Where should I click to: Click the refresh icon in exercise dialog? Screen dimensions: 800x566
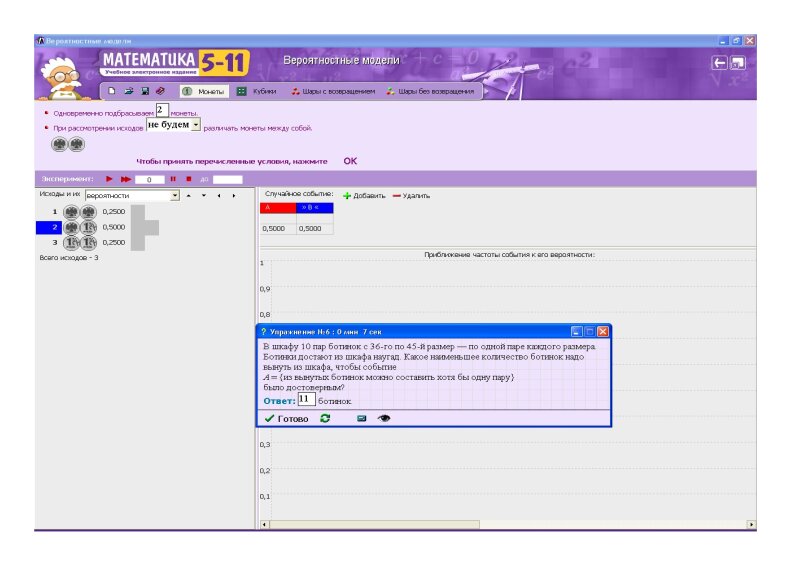[x=325, y=418]
